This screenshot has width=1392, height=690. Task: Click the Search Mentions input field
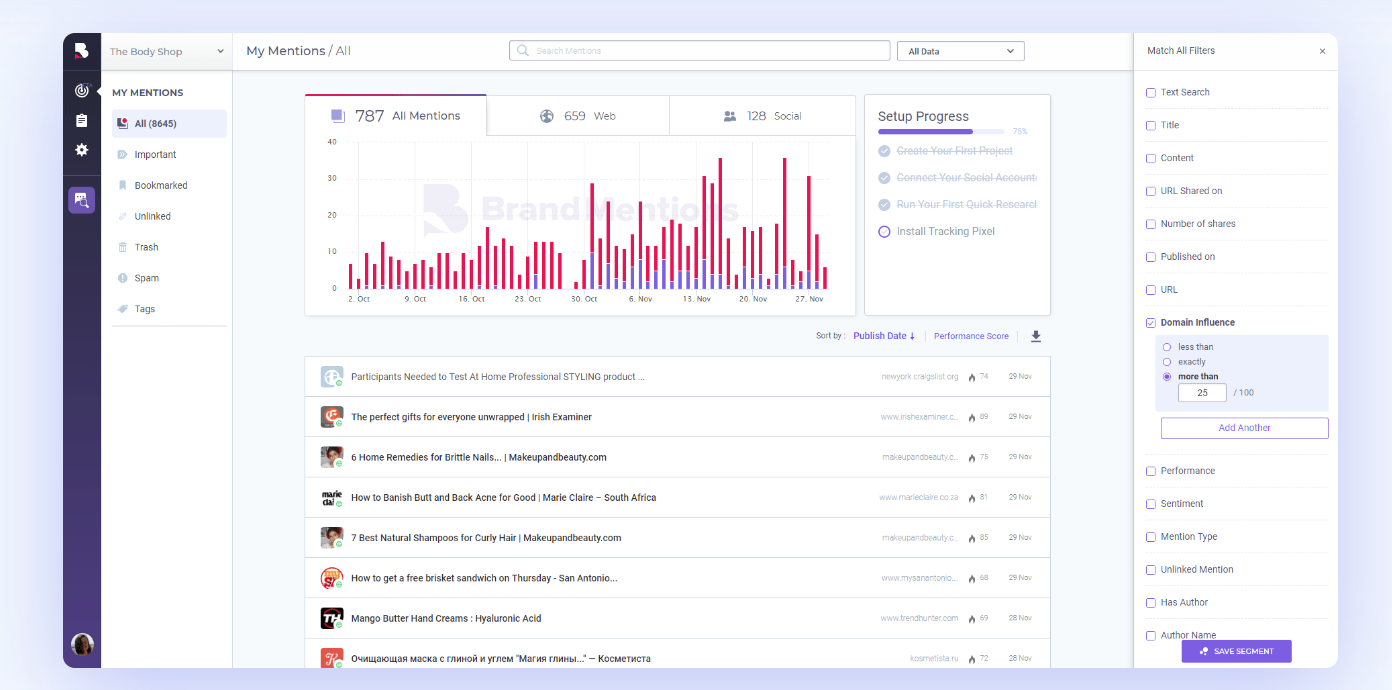pos(699,51)
